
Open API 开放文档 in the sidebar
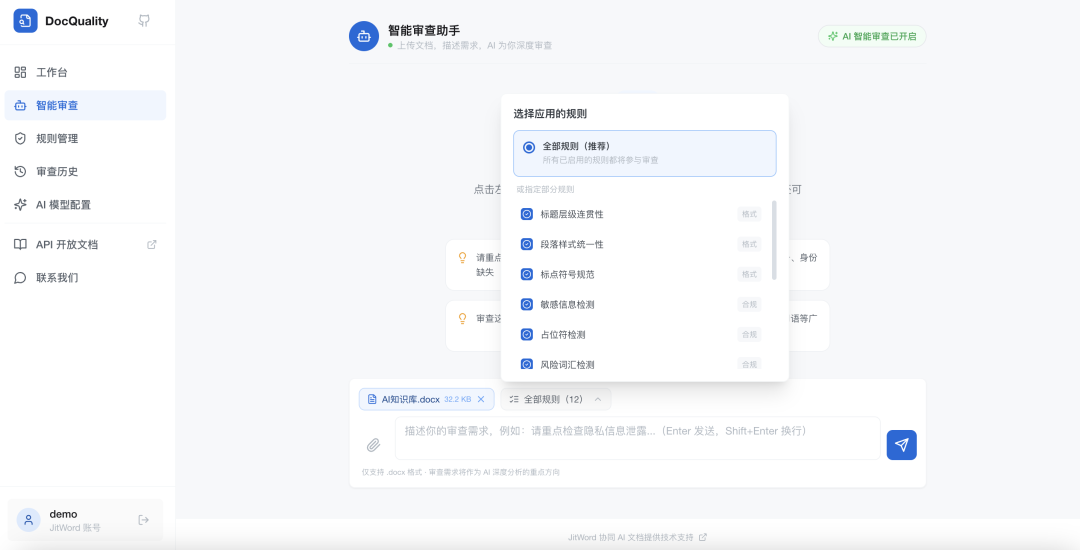pyautogui.click(x=85, y=244)
